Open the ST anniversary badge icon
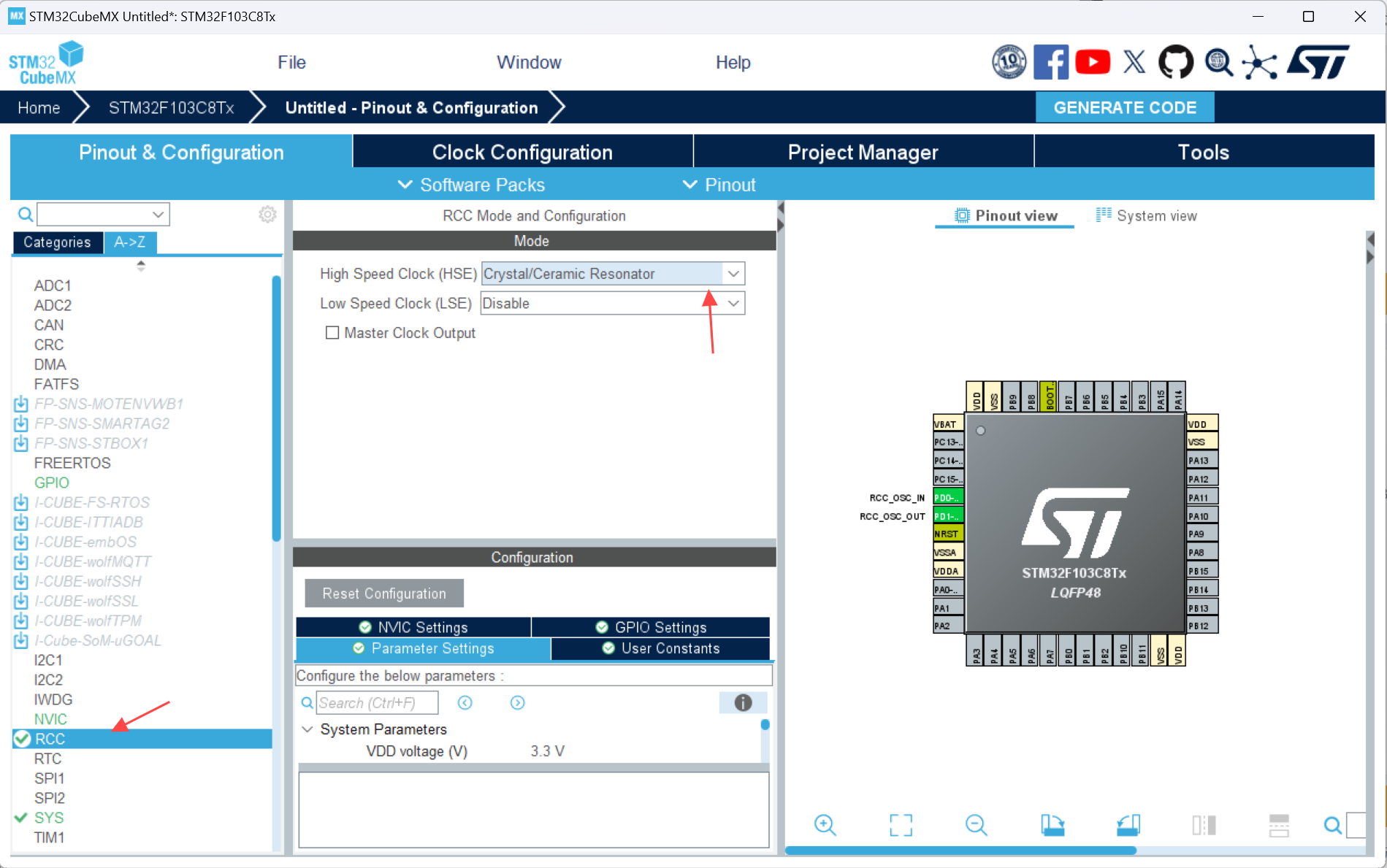This screenshot has height=868, width=1387. click(1009, 62)
